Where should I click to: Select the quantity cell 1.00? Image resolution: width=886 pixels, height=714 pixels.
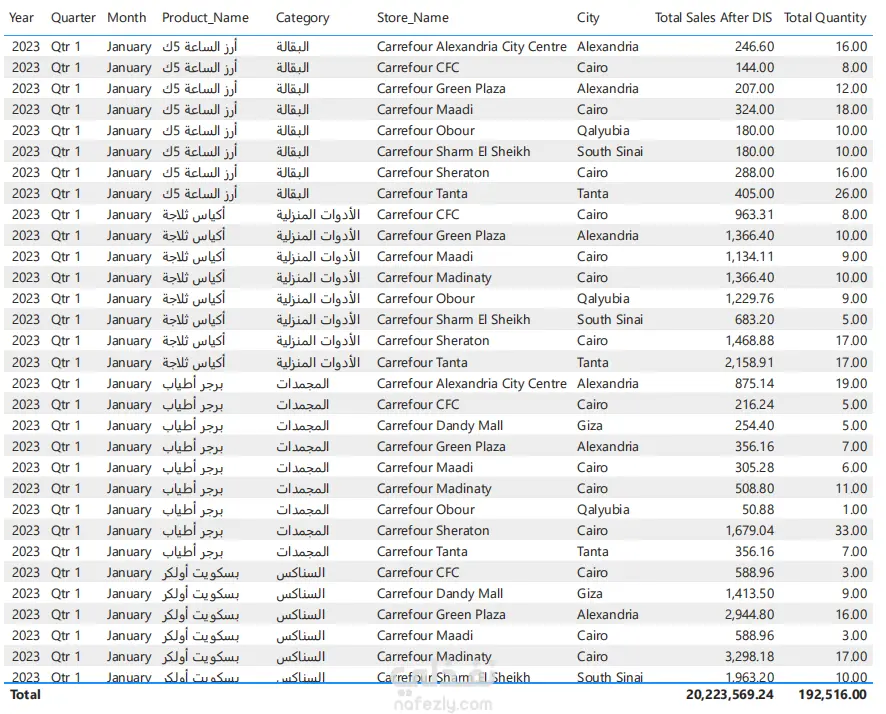[855, 509]
